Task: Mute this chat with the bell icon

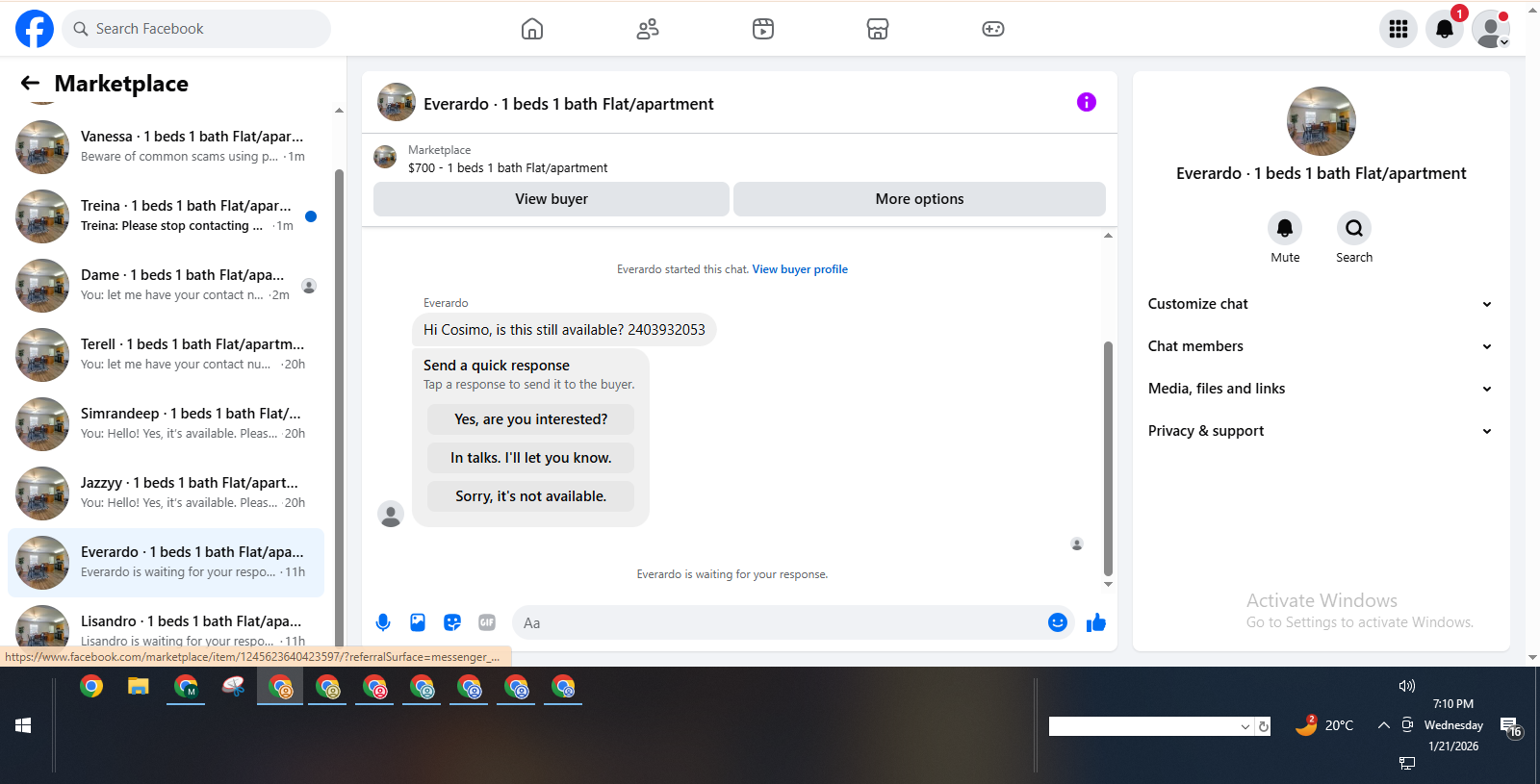Action: click(x=1285, y=228)
